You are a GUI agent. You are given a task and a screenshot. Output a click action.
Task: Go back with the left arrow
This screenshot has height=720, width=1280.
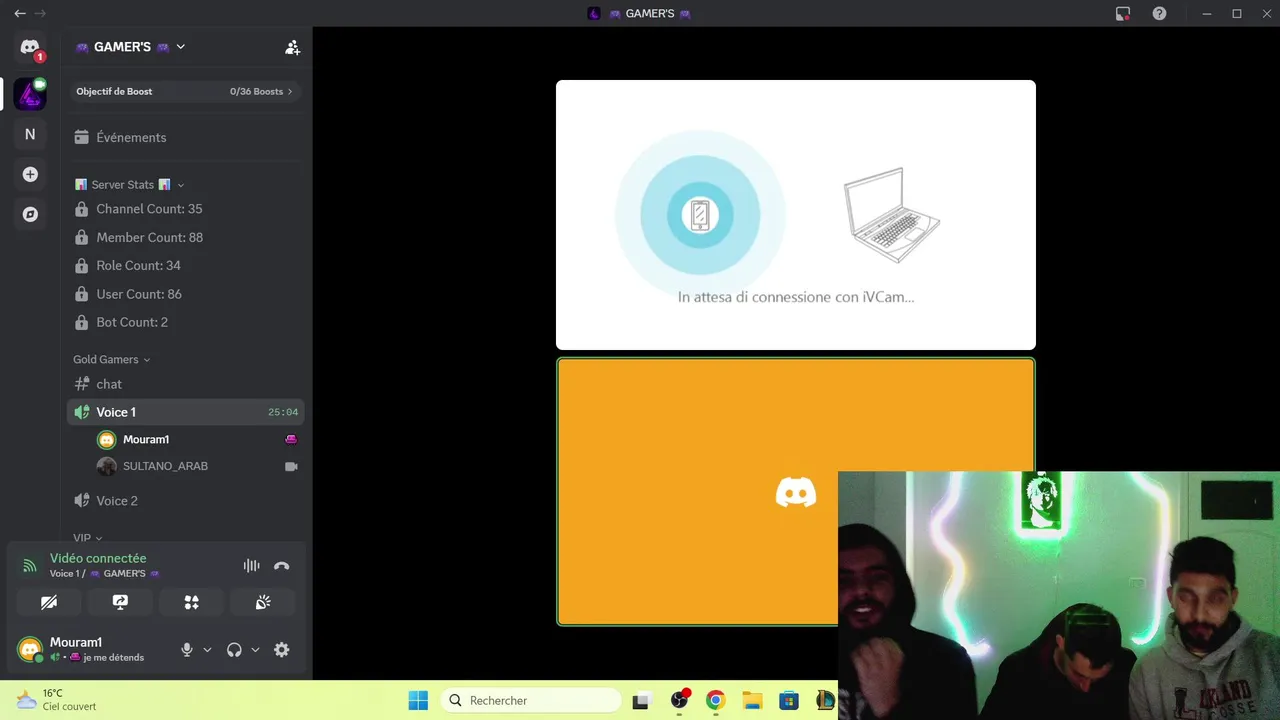(20, 13)
